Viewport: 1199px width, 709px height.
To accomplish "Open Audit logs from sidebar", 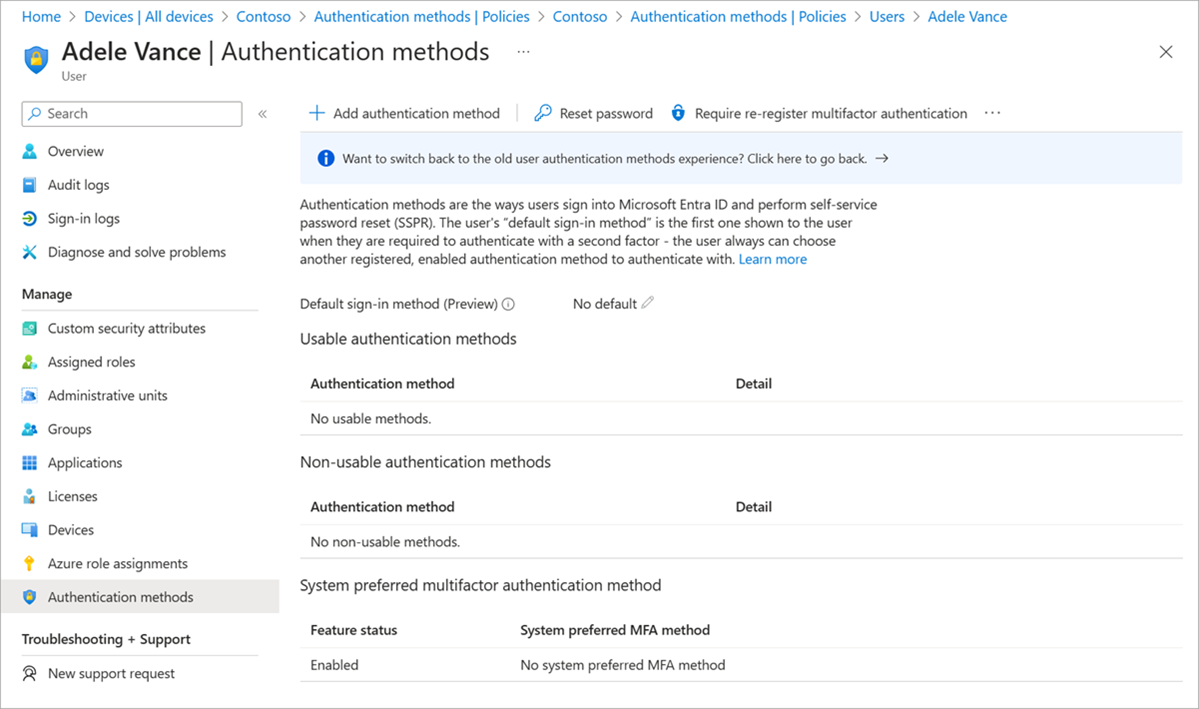I will [78, 185].
